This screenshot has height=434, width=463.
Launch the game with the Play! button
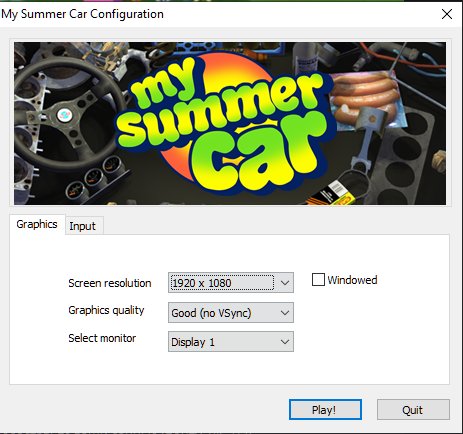(x=325, y=409)
